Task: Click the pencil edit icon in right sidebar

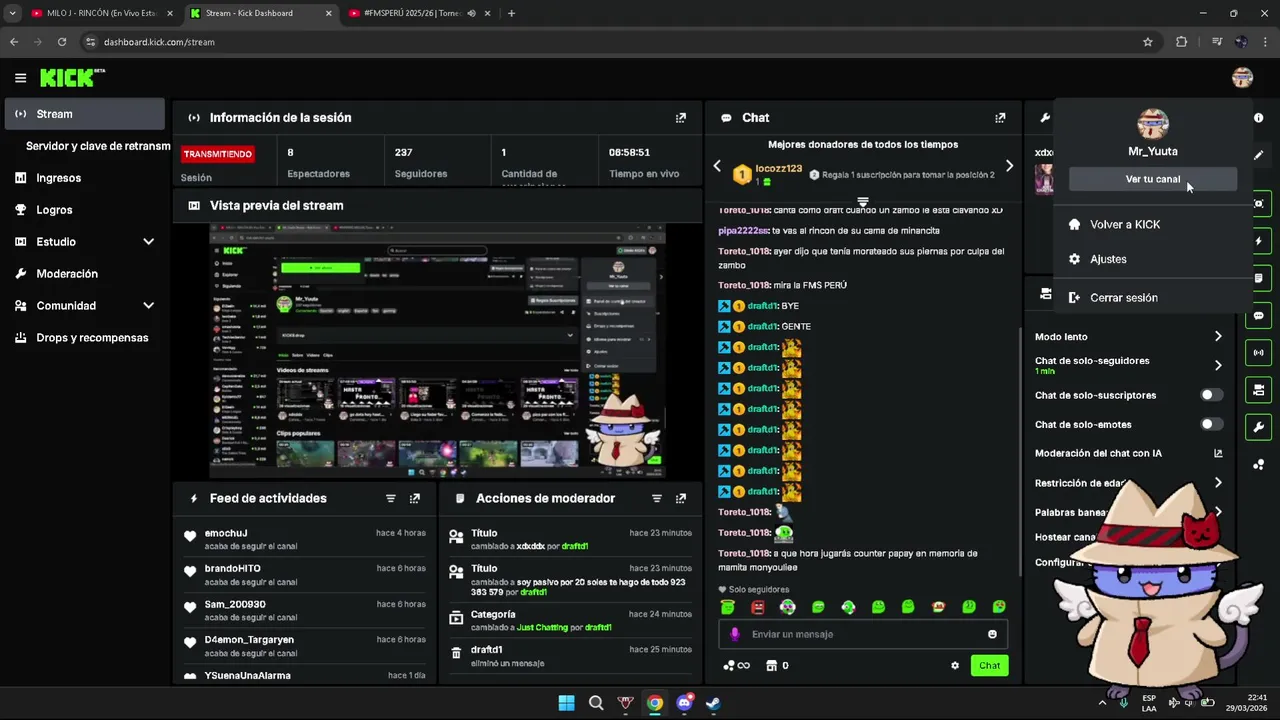Action: [1258, 155]
